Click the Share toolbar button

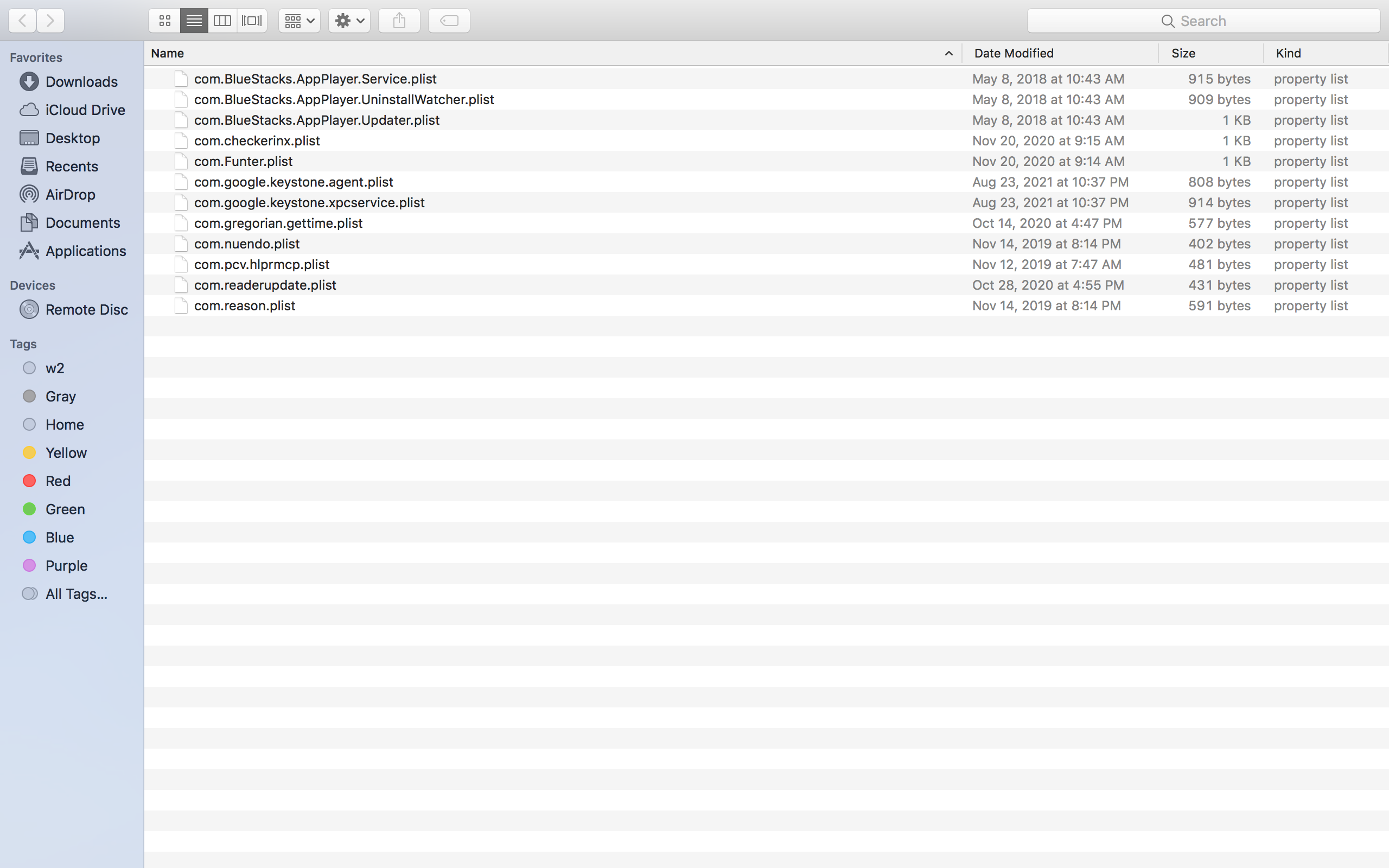tap(399, 21)
